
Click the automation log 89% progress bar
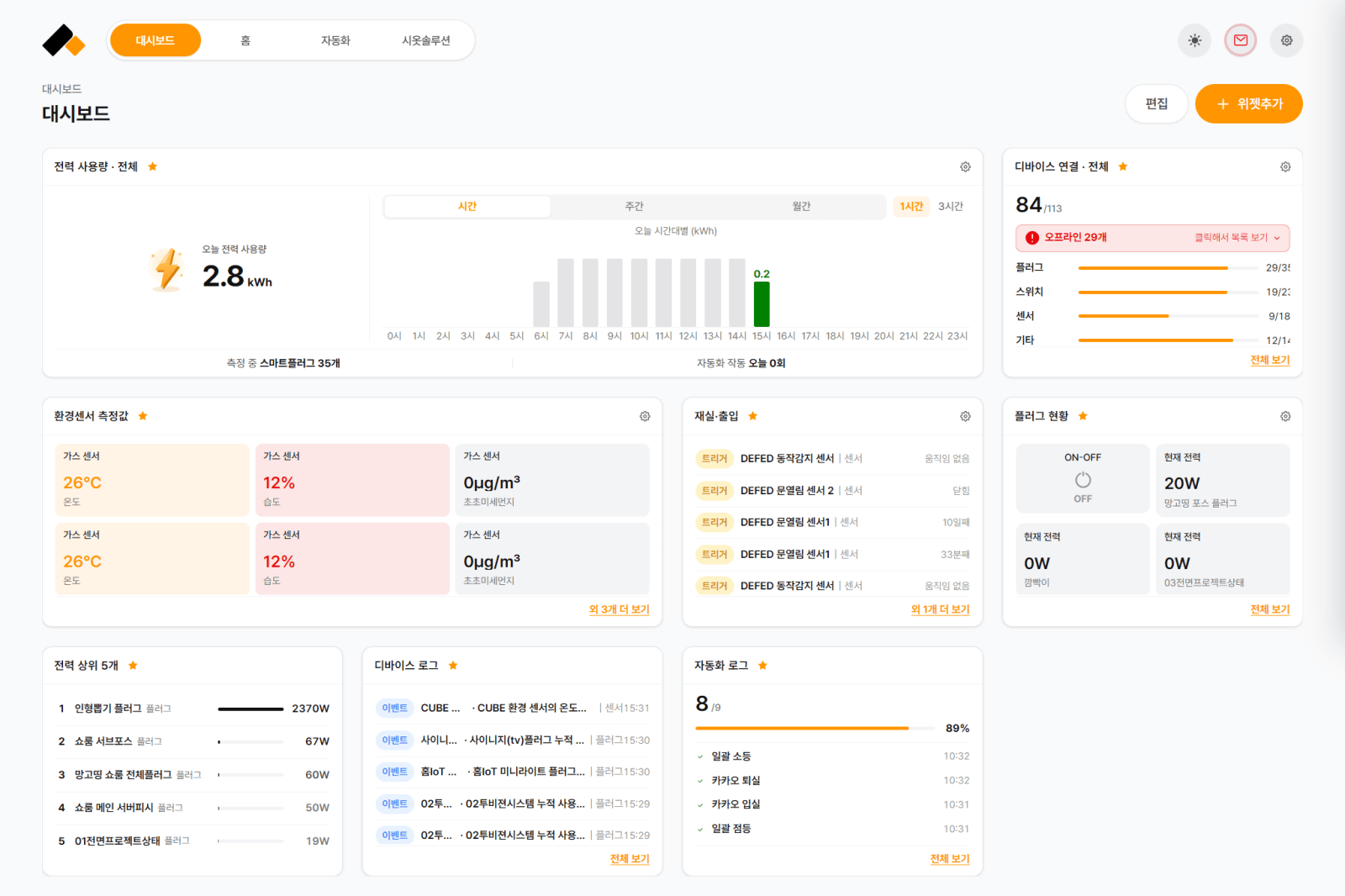coord(815,728)
